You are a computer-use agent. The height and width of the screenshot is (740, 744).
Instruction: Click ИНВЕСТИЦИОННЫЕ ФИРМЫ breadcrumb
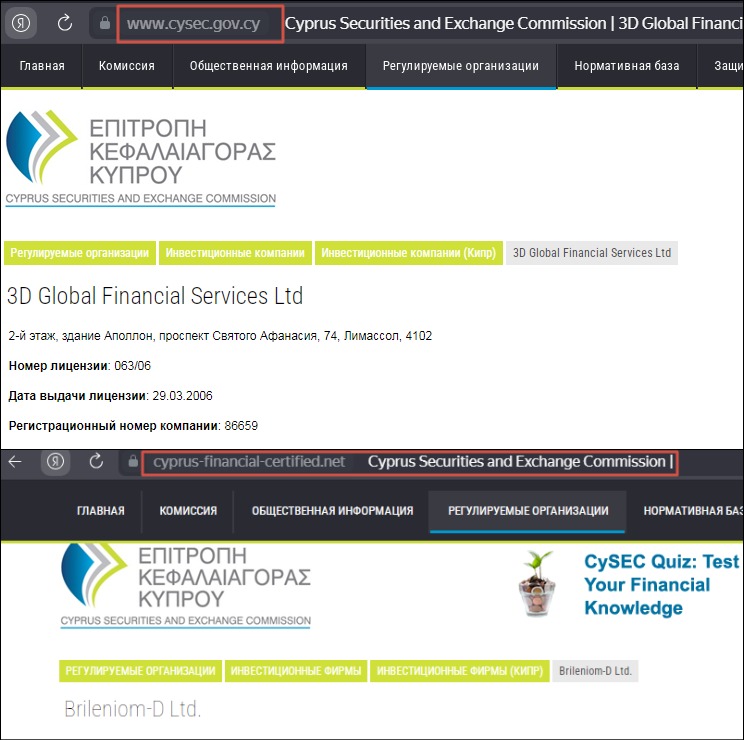296,671
